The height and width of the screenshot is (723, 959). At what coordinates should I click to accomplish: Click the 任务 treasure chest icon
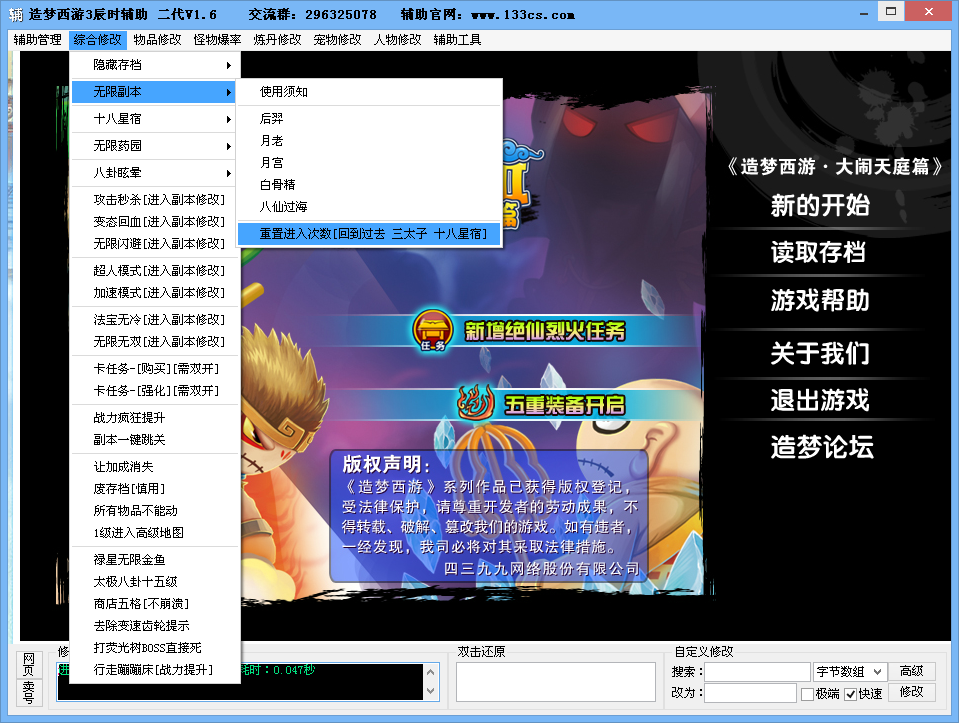(x=433, y=331)
